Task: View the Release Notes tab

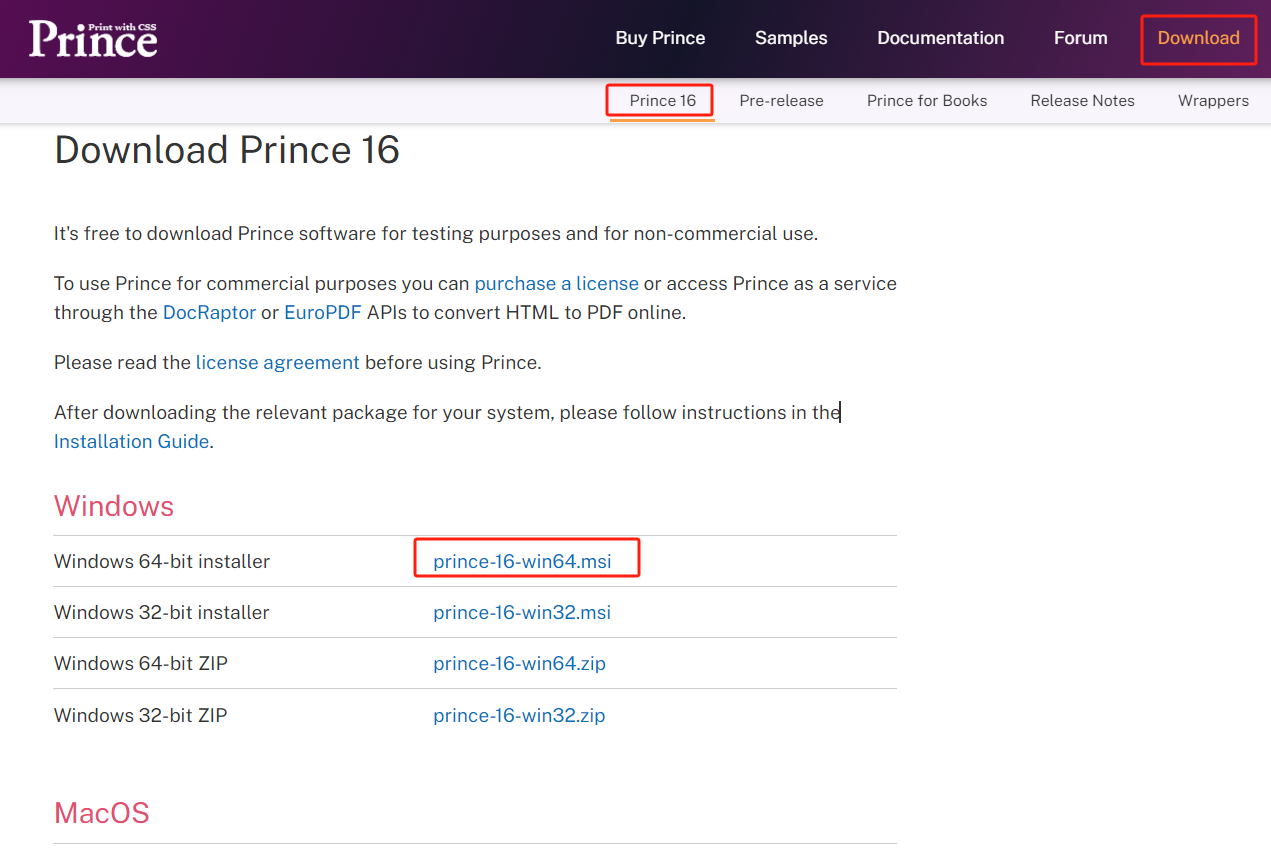Action: tap(1082, 100)
